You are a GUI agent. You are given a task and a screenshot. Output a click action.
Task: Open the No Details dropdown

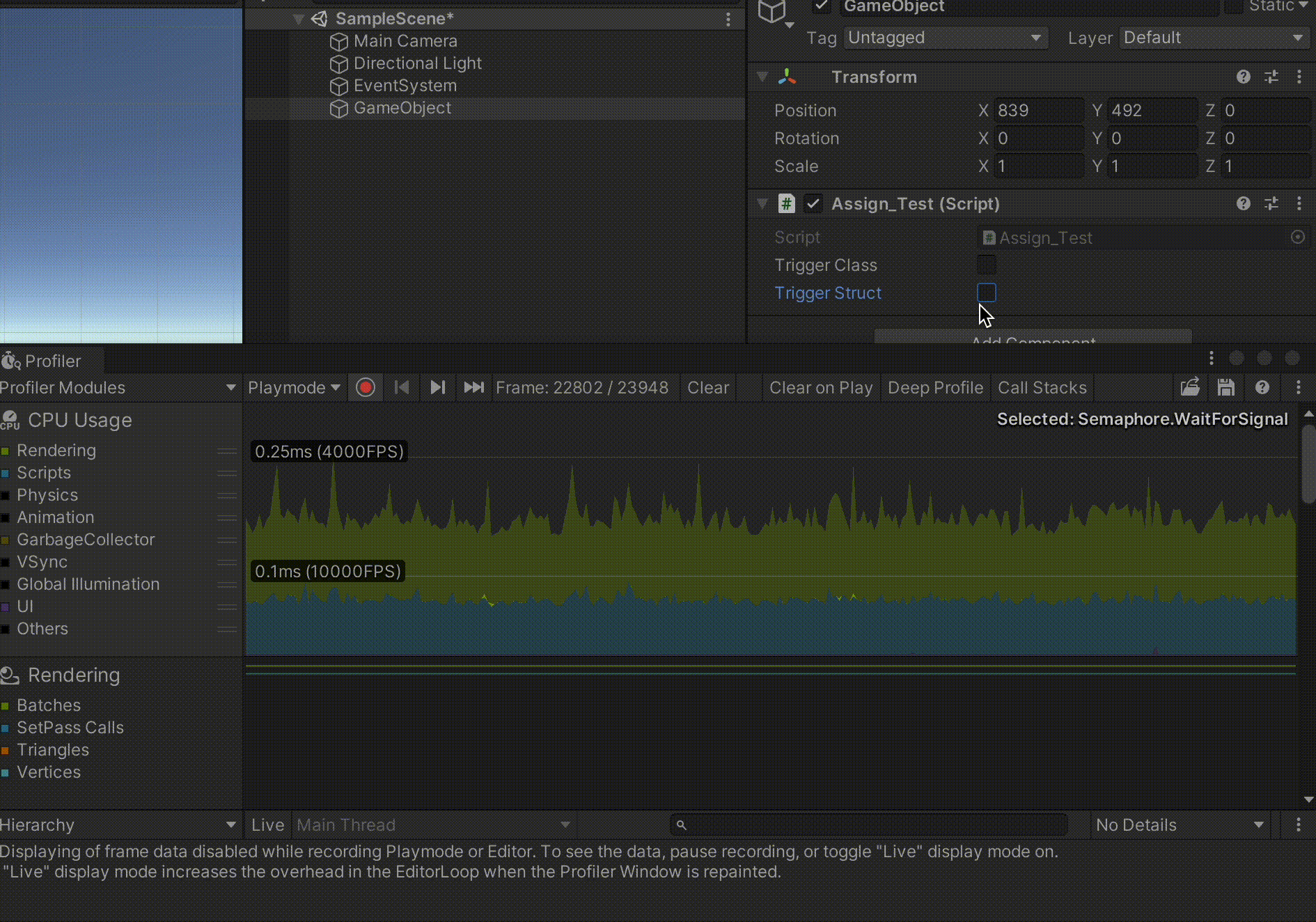1180,825
